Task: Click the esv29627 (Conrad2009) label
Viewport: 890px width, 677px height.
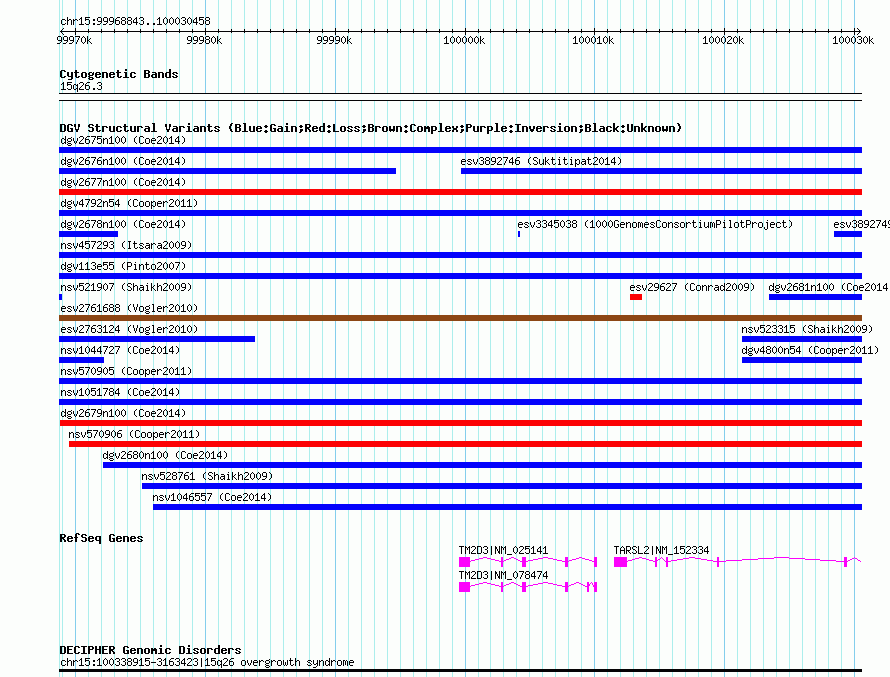Action: coord(692,287)
